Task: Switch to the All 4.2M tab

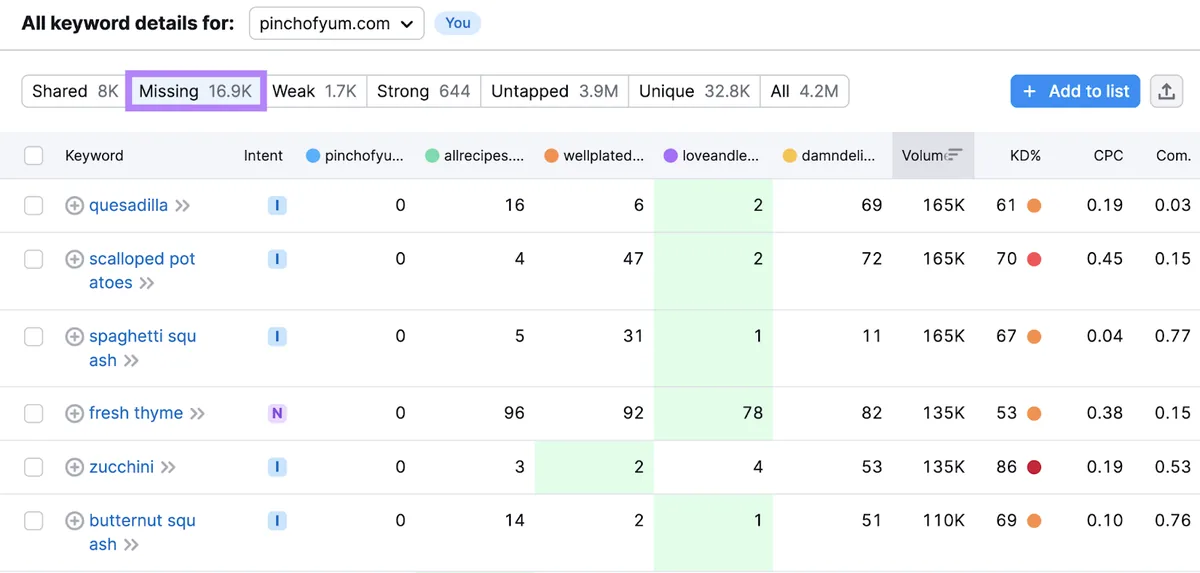Action: click(x=804, y=91)
